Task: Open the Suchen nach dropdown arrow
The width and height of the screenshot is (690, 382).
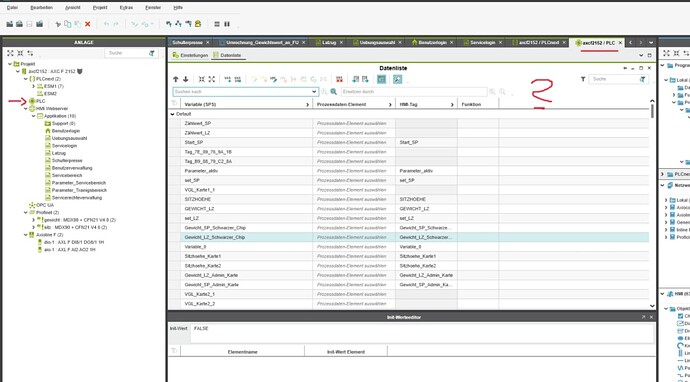Action: click(314, 92)
